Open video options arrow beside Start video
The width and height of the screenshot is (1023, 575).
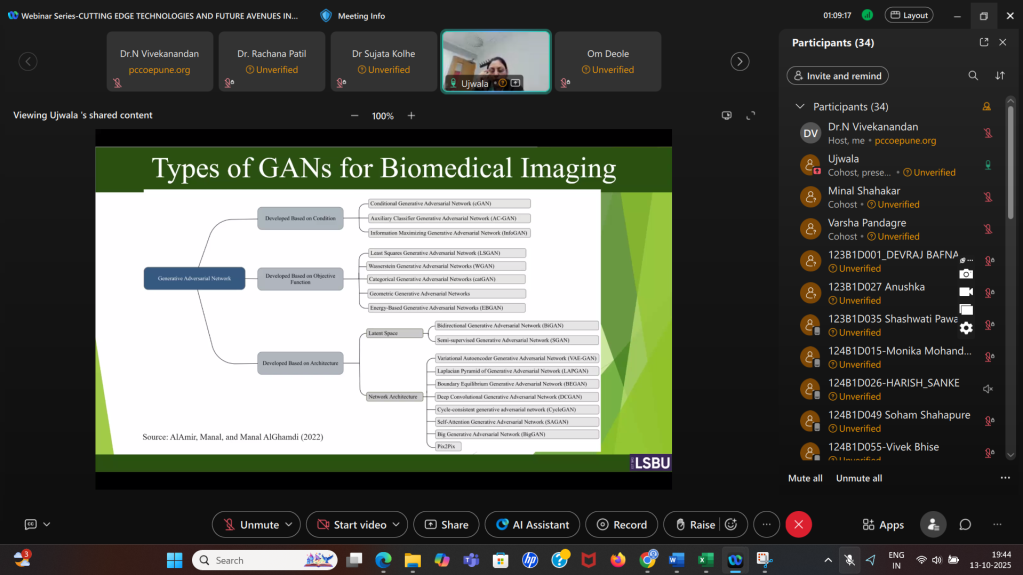[x=399, y=524]
